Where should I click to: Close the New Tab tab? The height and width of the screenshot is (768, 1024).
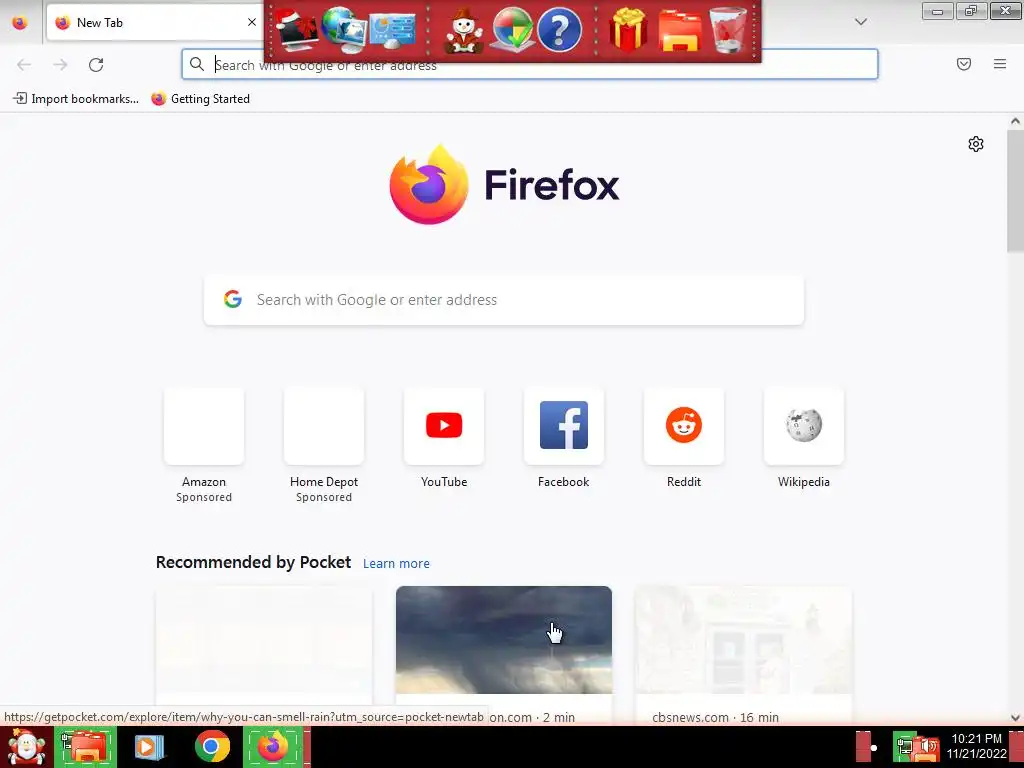[251, 22]
